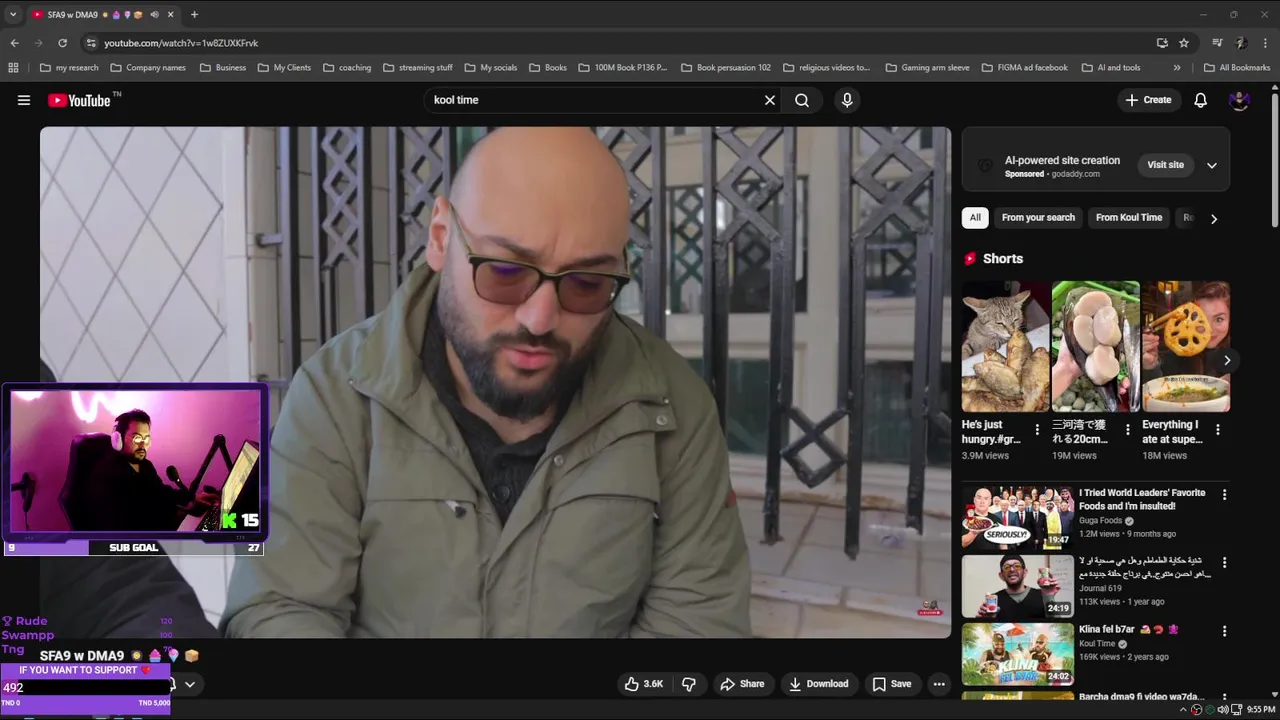Focus the address bar URL
This screenshot has height=720, width=1280.
[x=181, y=43]
